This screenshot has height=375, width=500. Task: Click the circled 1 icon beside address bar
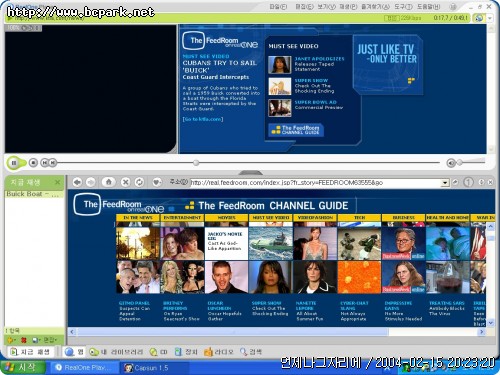coord(468,182)
